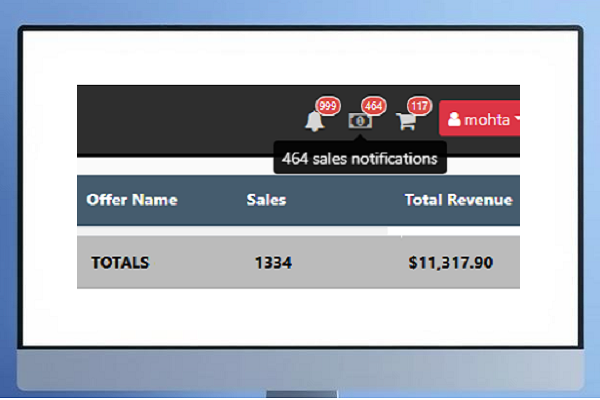Screen dimensions: 600x400
Task: Sort by Sales column header
Action: pos(266,200)
